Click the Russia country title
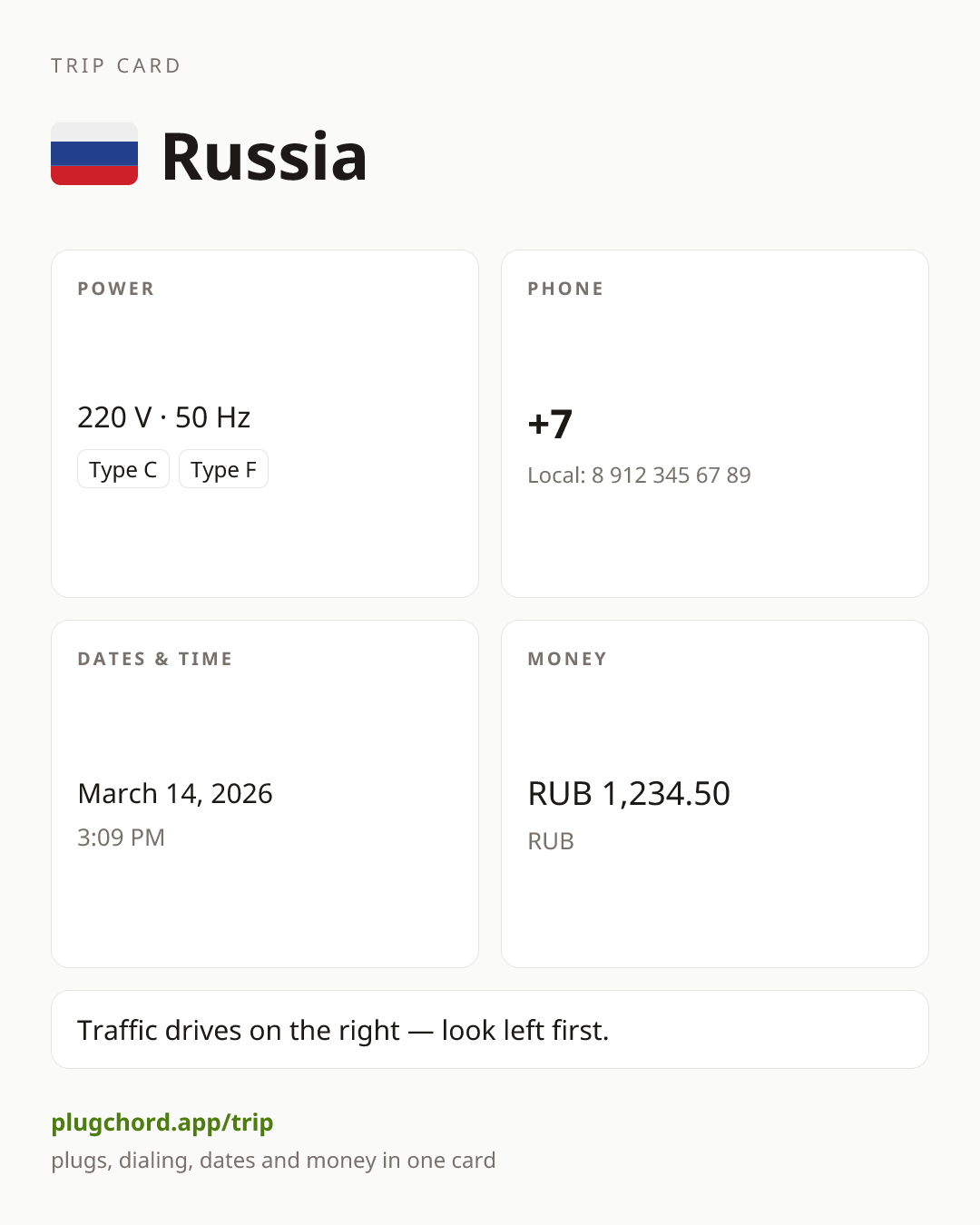980x1225 pixels. point(264,156)
